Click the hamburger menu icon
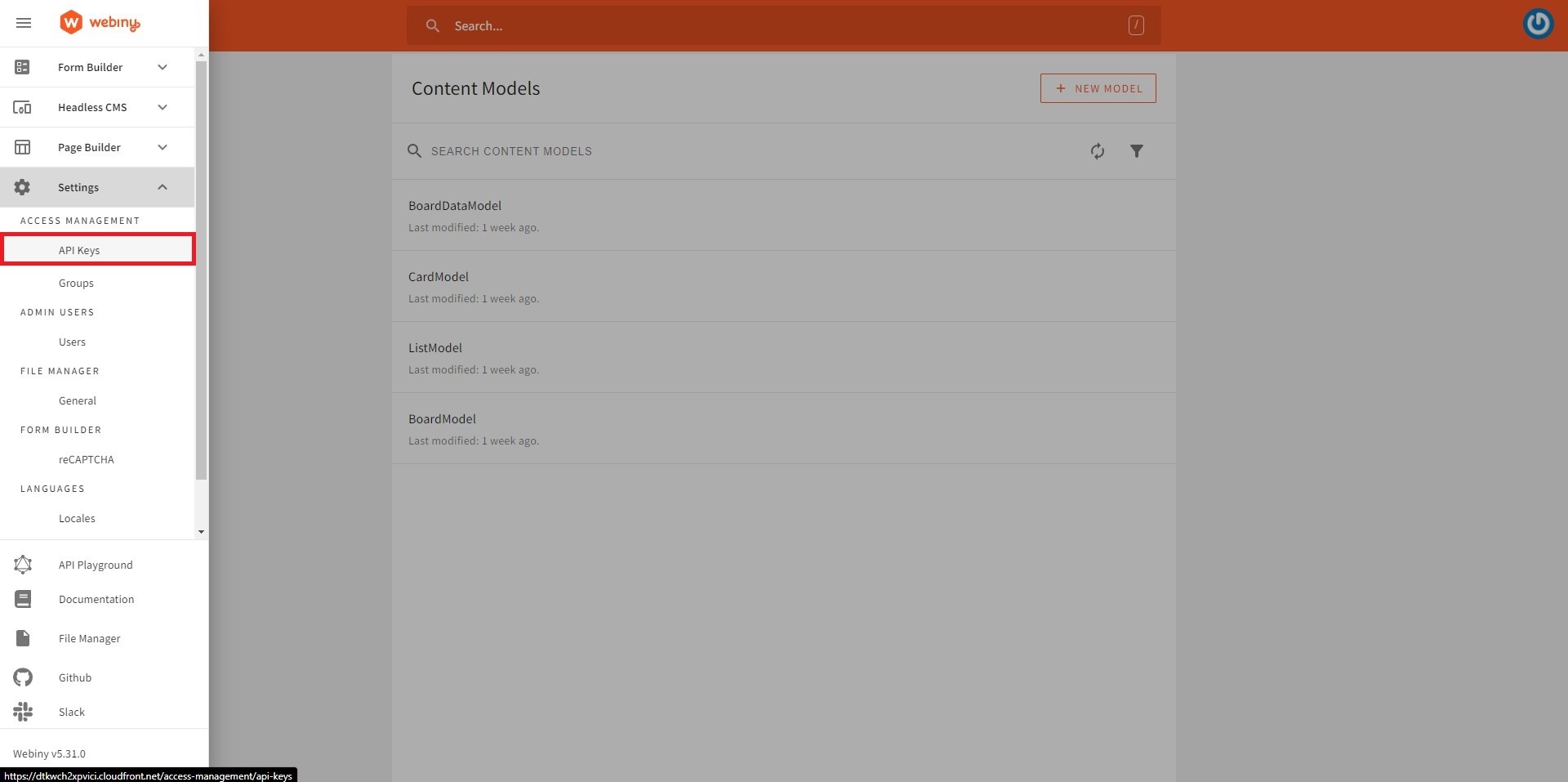The height and width of the screenshot is (782, 1568). 24,23
